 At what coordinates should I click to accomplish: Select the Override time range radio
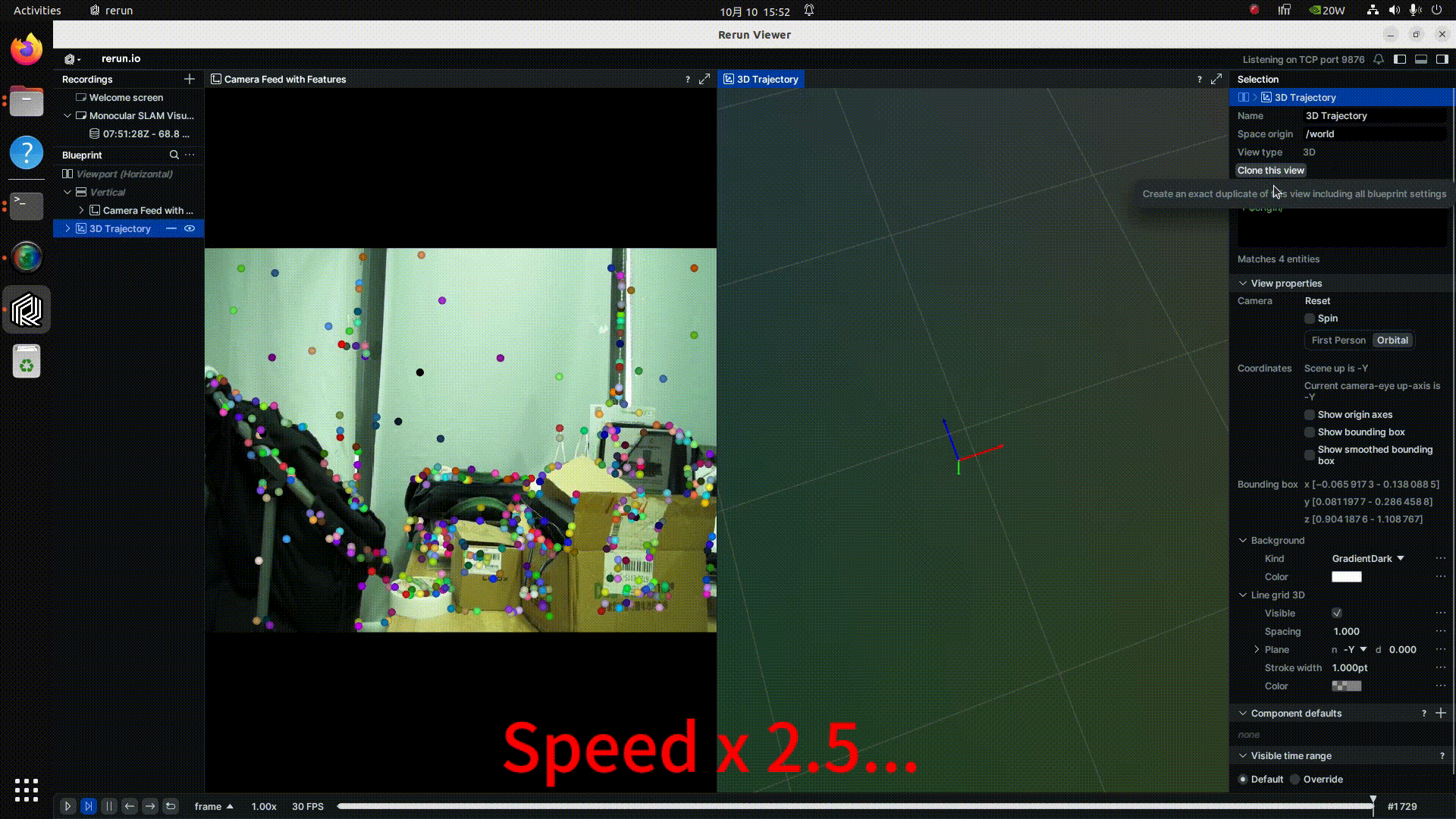point(1295,779)
